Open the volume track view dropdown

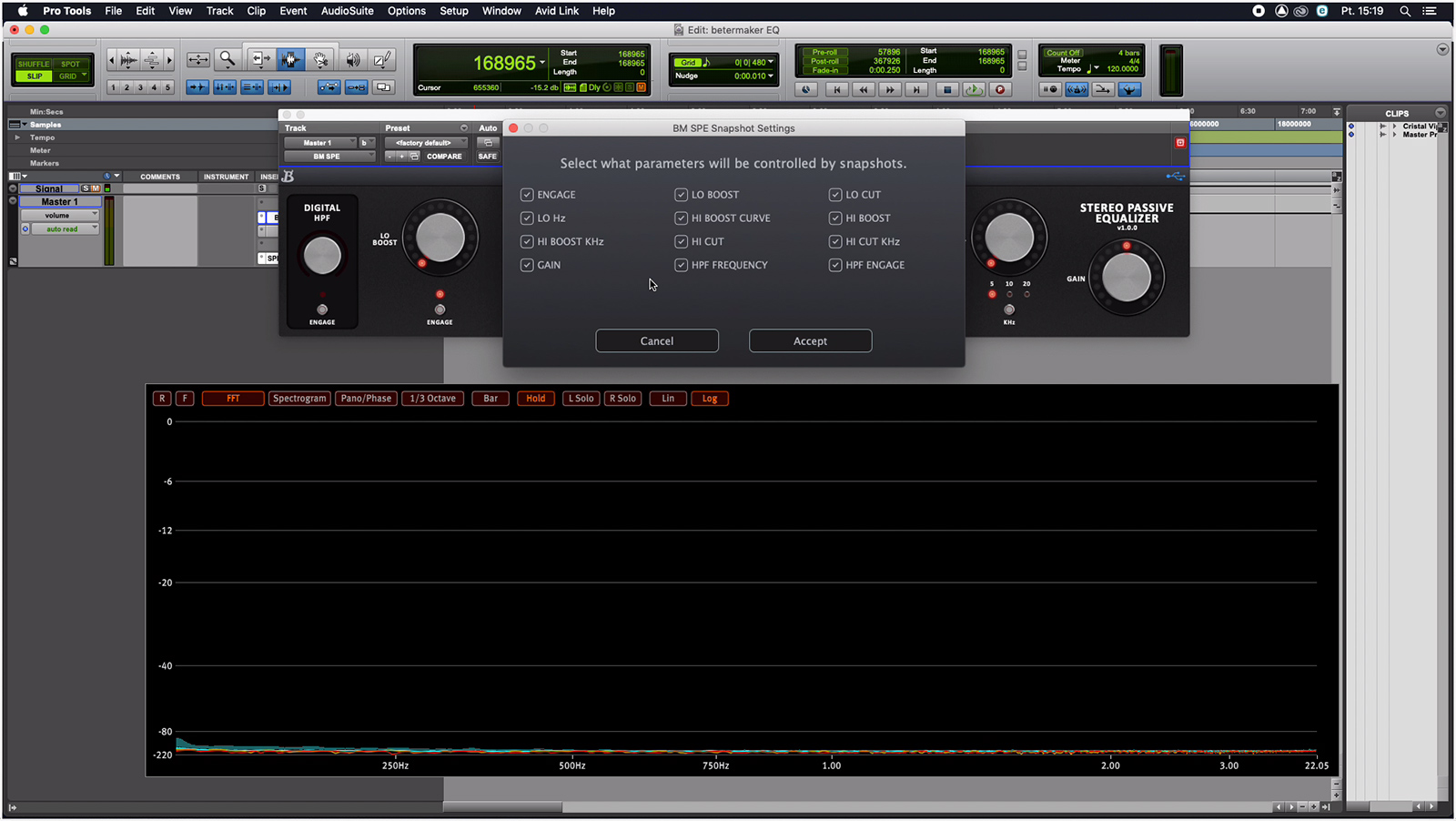point(59,216)
